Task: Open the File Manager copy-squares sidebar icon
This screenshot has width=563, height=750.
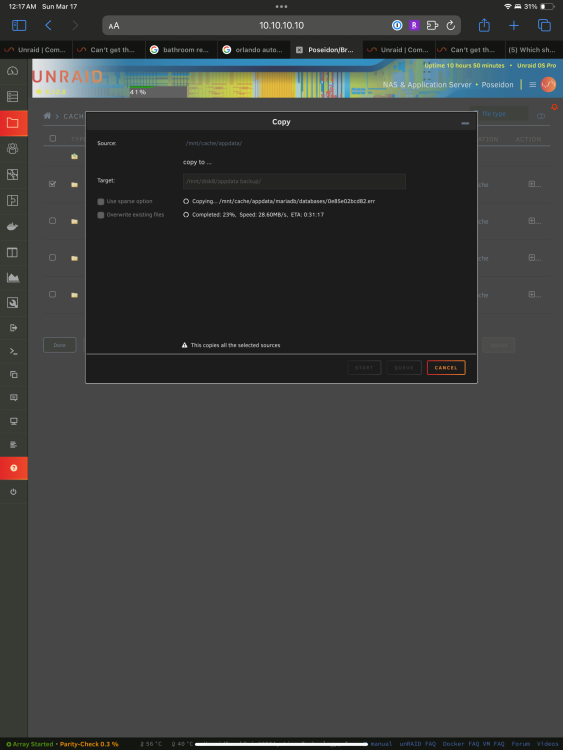Action: 13,375
